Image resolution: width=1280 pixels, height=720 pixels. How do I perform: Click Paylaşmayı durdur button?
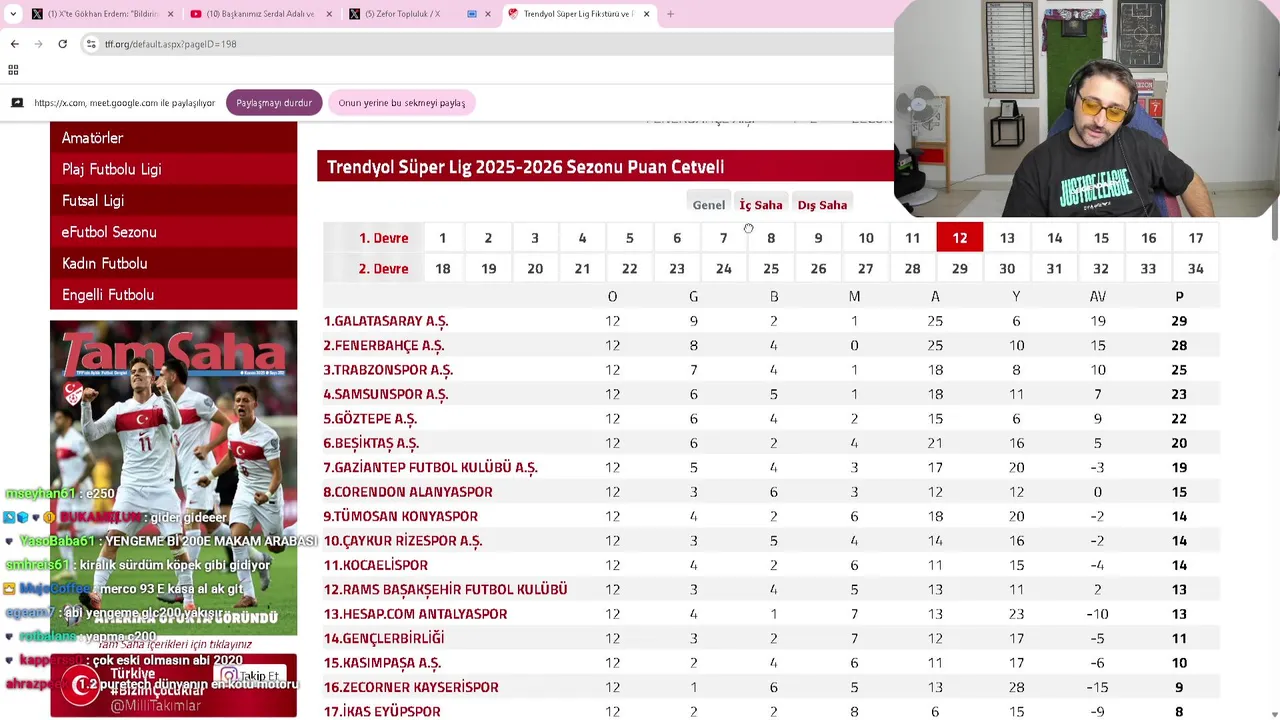[274, 103]
